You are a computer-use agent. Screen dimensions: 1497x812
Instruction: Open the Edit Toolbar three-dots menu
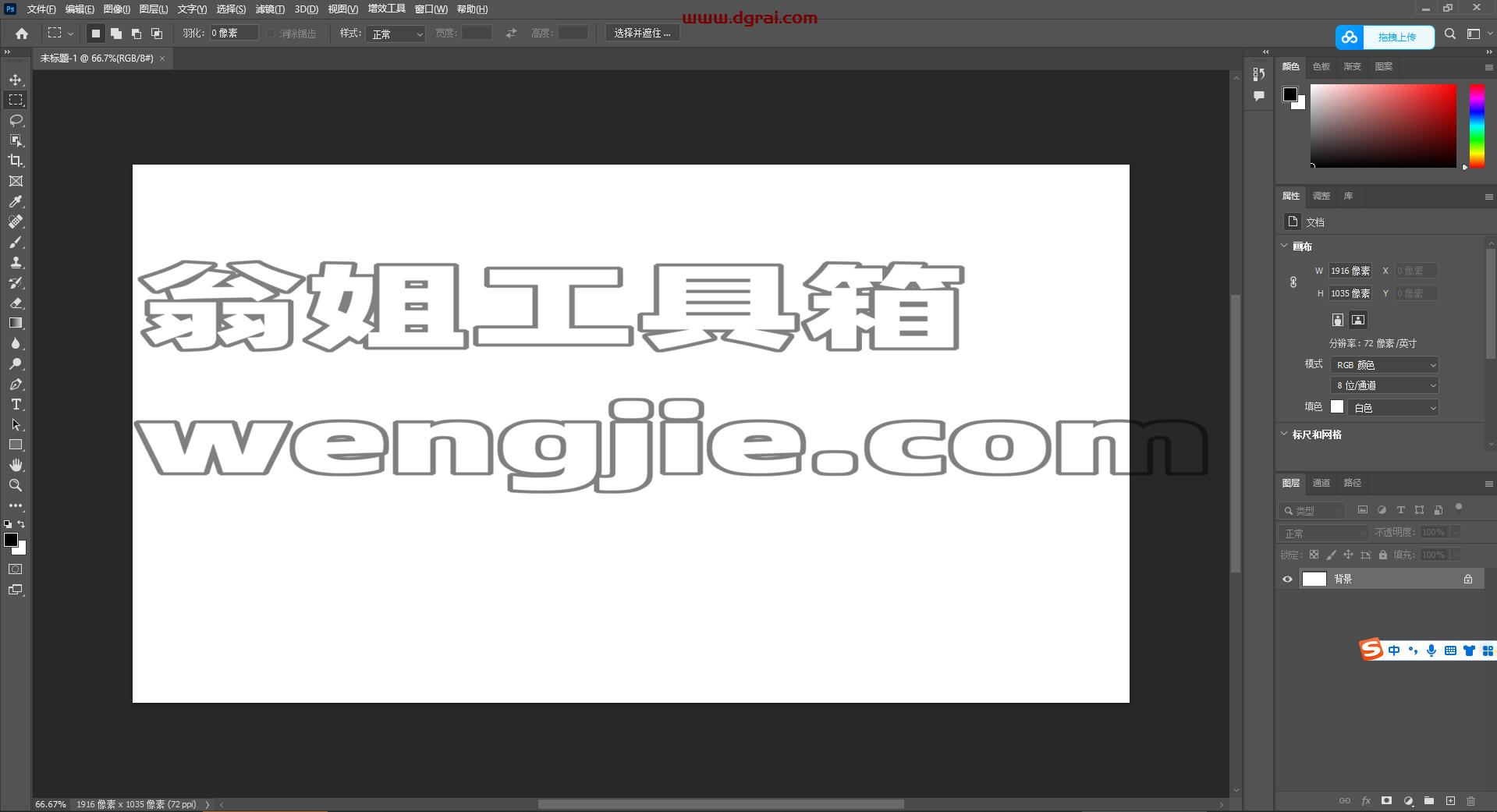click(x=16, y=505)
